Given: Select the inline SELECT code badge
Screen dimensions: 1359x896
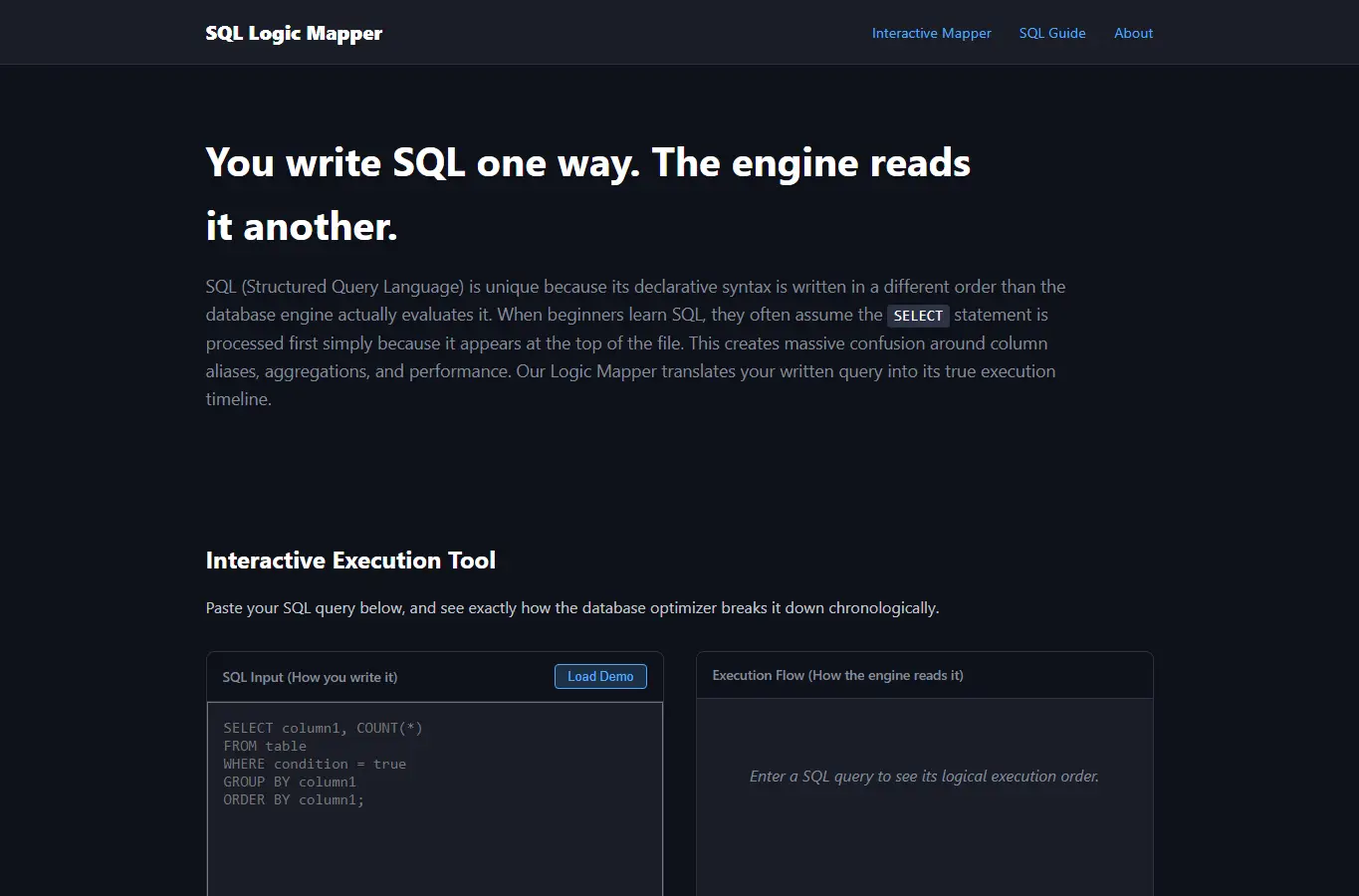Looking at the screenshot, I should (x=918, y=316).
